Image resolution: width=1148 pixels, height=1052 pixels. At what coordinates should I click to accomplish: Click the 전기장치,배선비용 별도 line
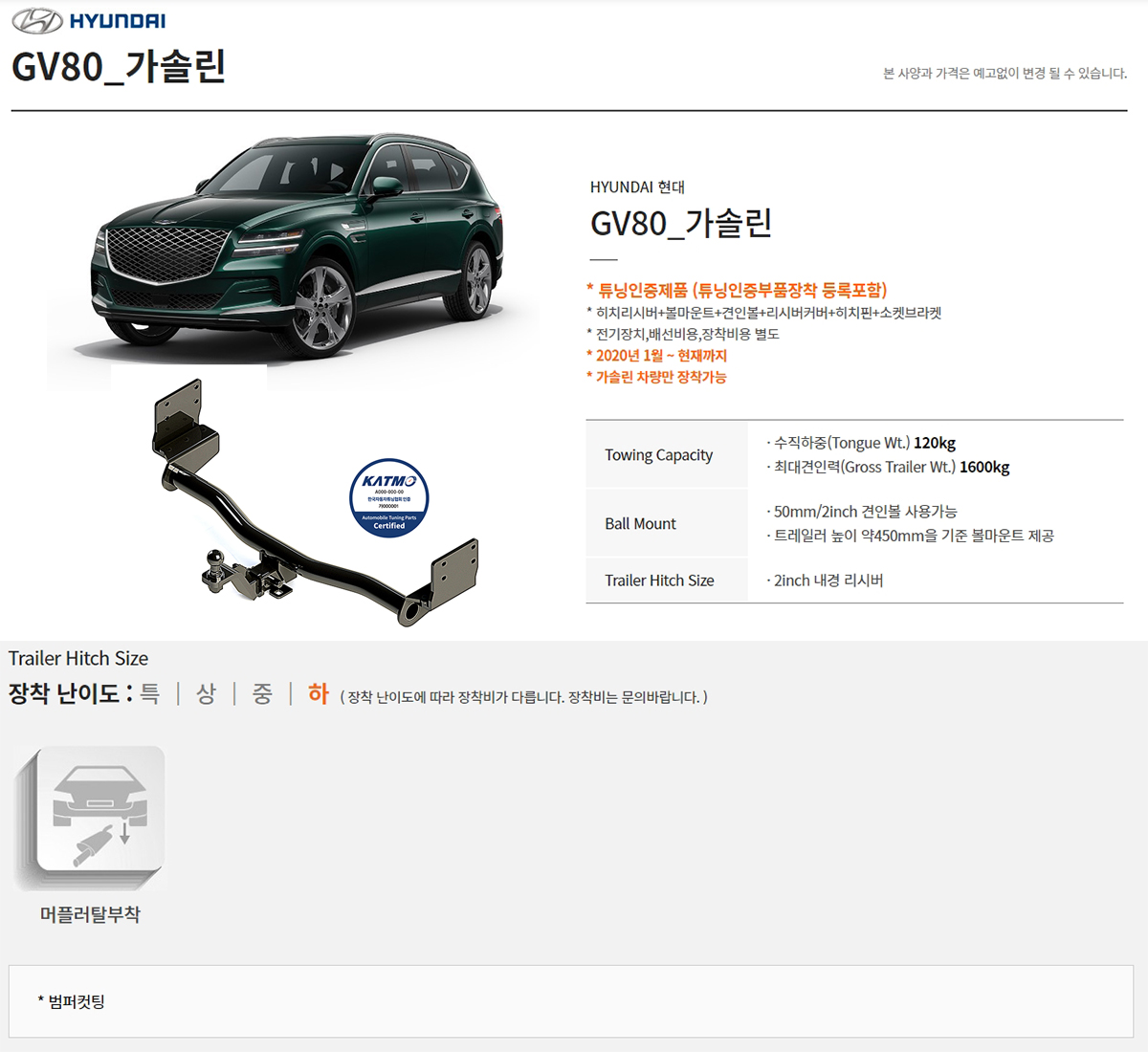(683, 334)
